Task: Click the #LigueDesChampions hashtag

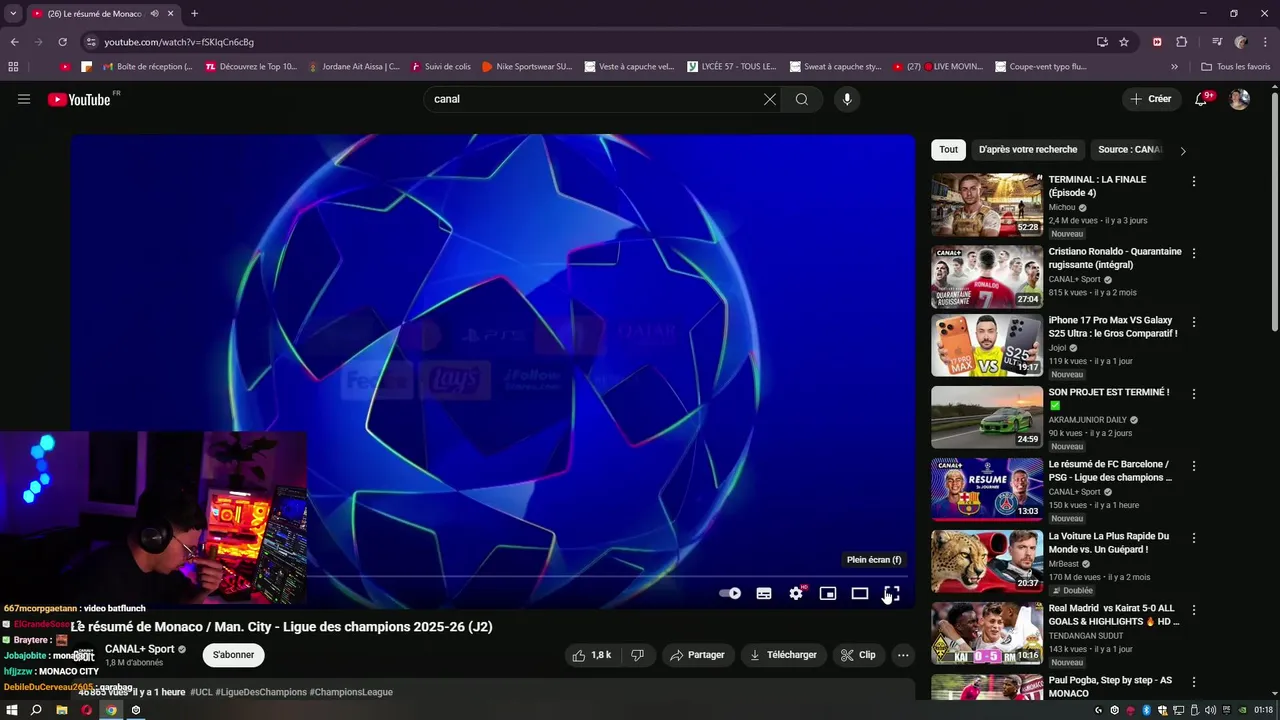Action: (260, 692)
